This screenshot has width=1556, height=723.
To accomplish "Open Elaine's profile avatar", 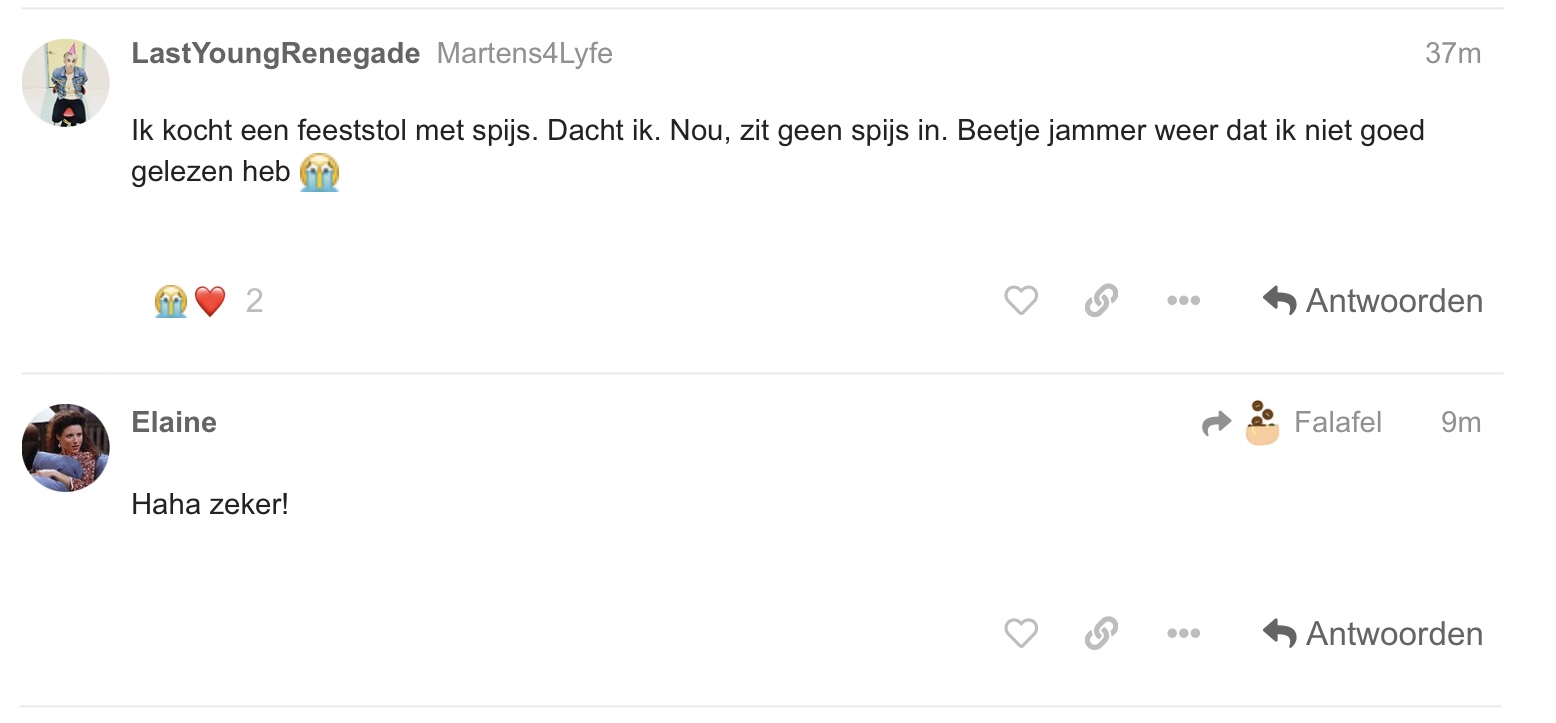I will click(66, 447).
